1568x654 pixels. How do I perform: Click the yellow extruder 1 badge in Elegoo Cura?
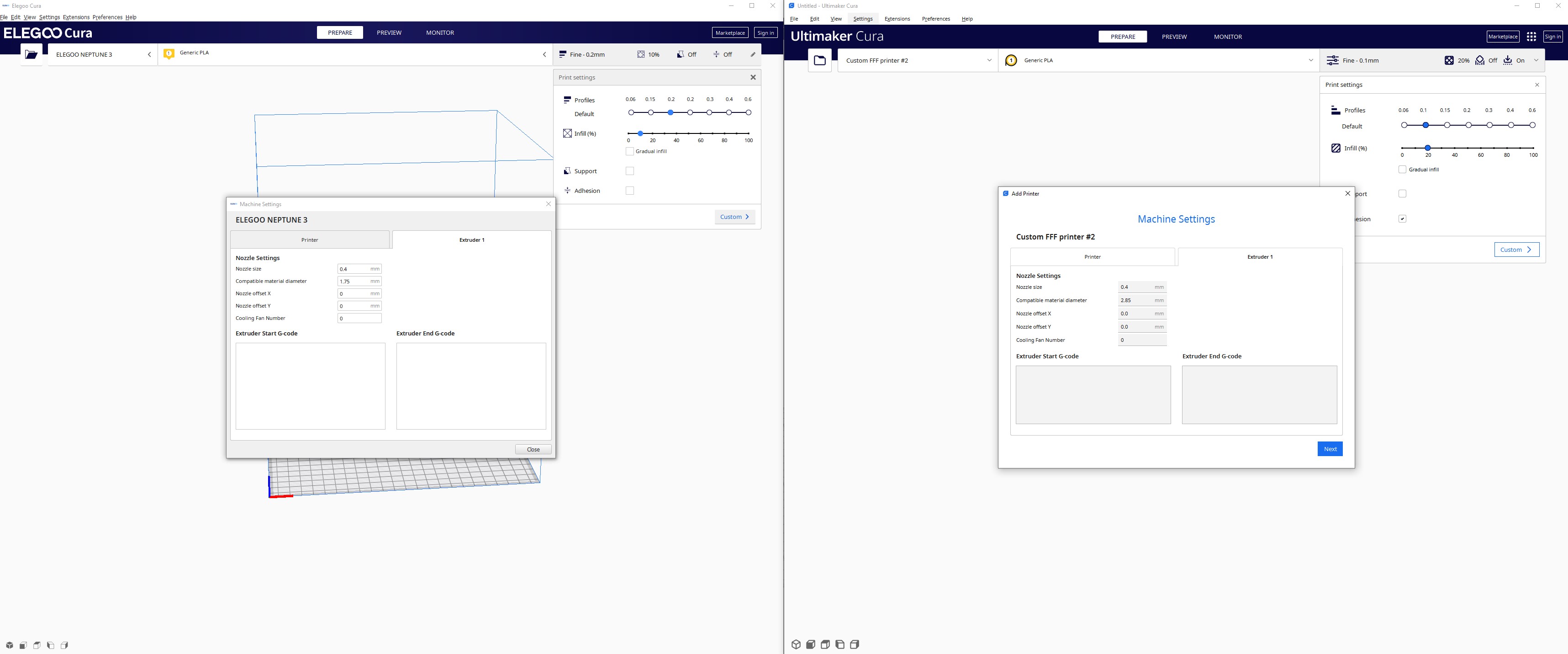pyautogui.click(x=169, y=53)
